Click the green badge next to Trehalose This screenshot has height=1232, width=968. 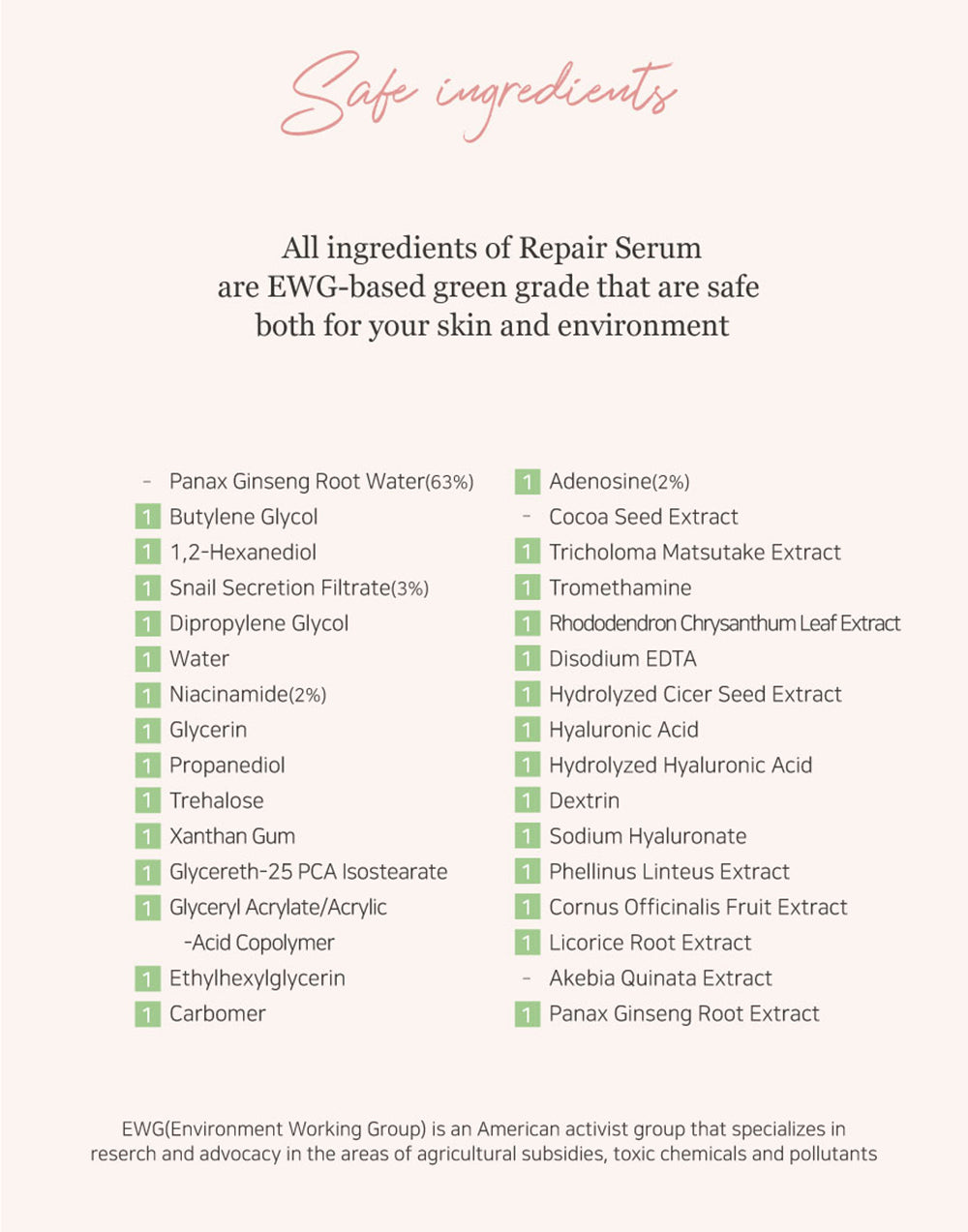pos(147,801)
